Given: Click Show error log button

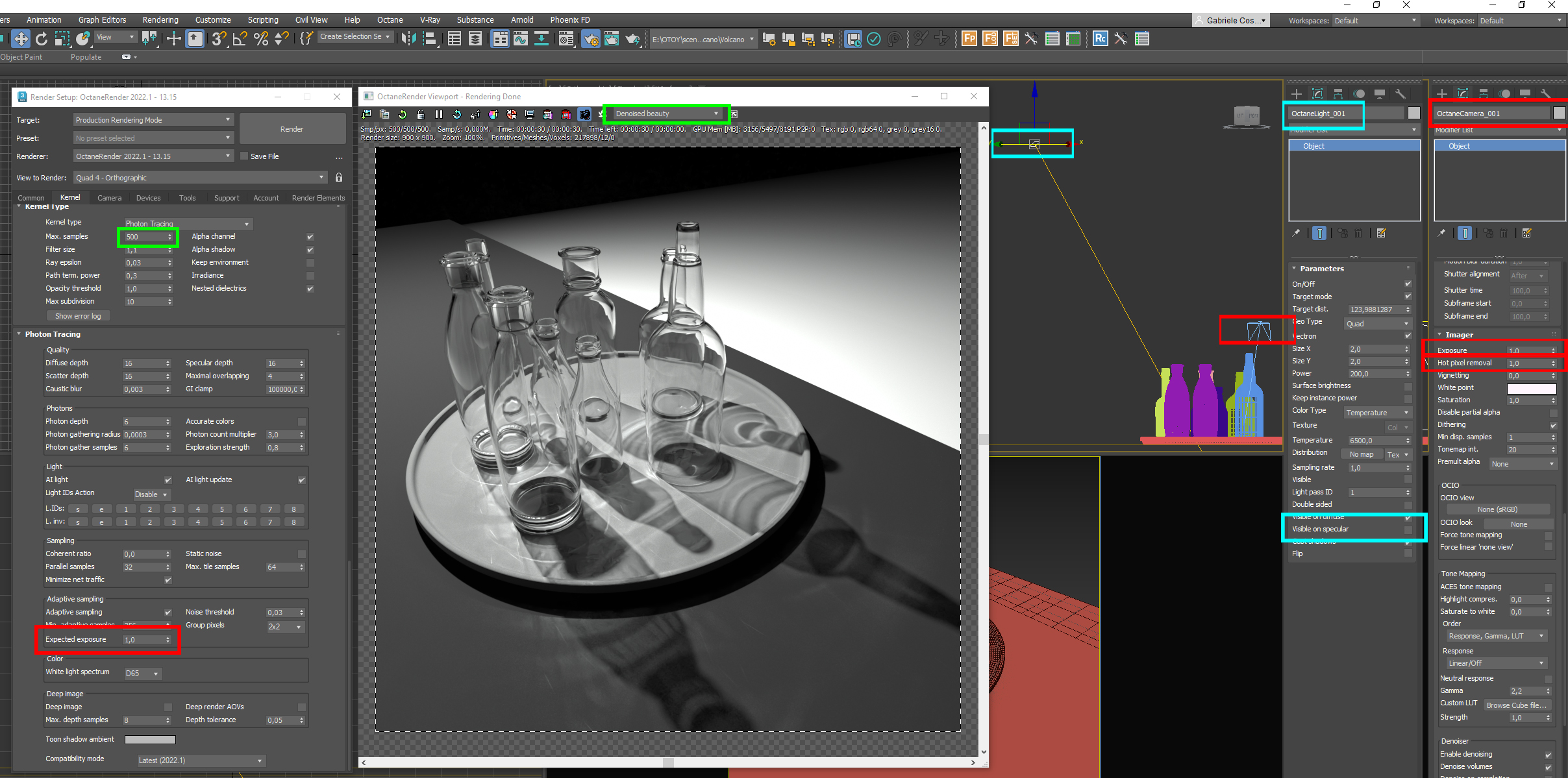Looking at the screenshot, I should [78, 316].
